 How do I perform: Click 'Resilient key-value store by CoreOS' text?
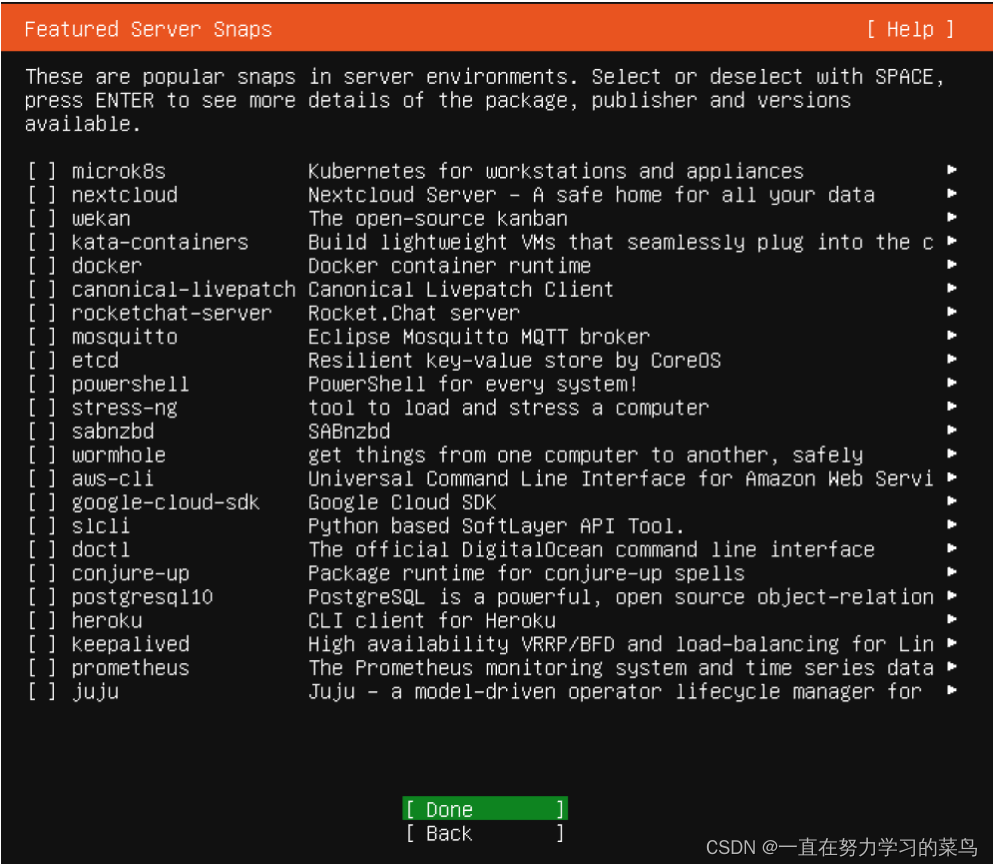click(514, 361)
